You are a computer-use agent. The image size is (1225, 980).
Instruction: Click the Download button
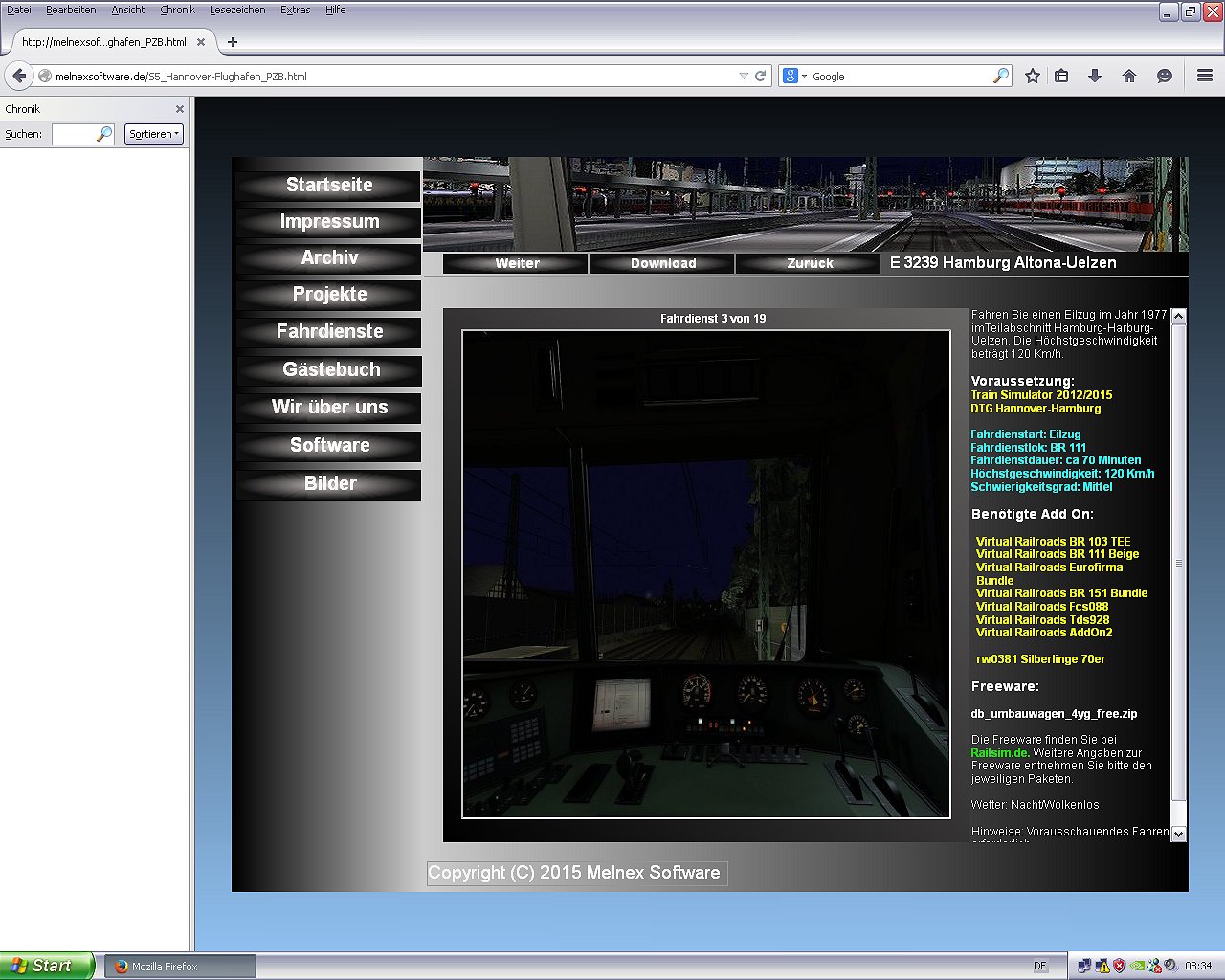coord(662,263)
